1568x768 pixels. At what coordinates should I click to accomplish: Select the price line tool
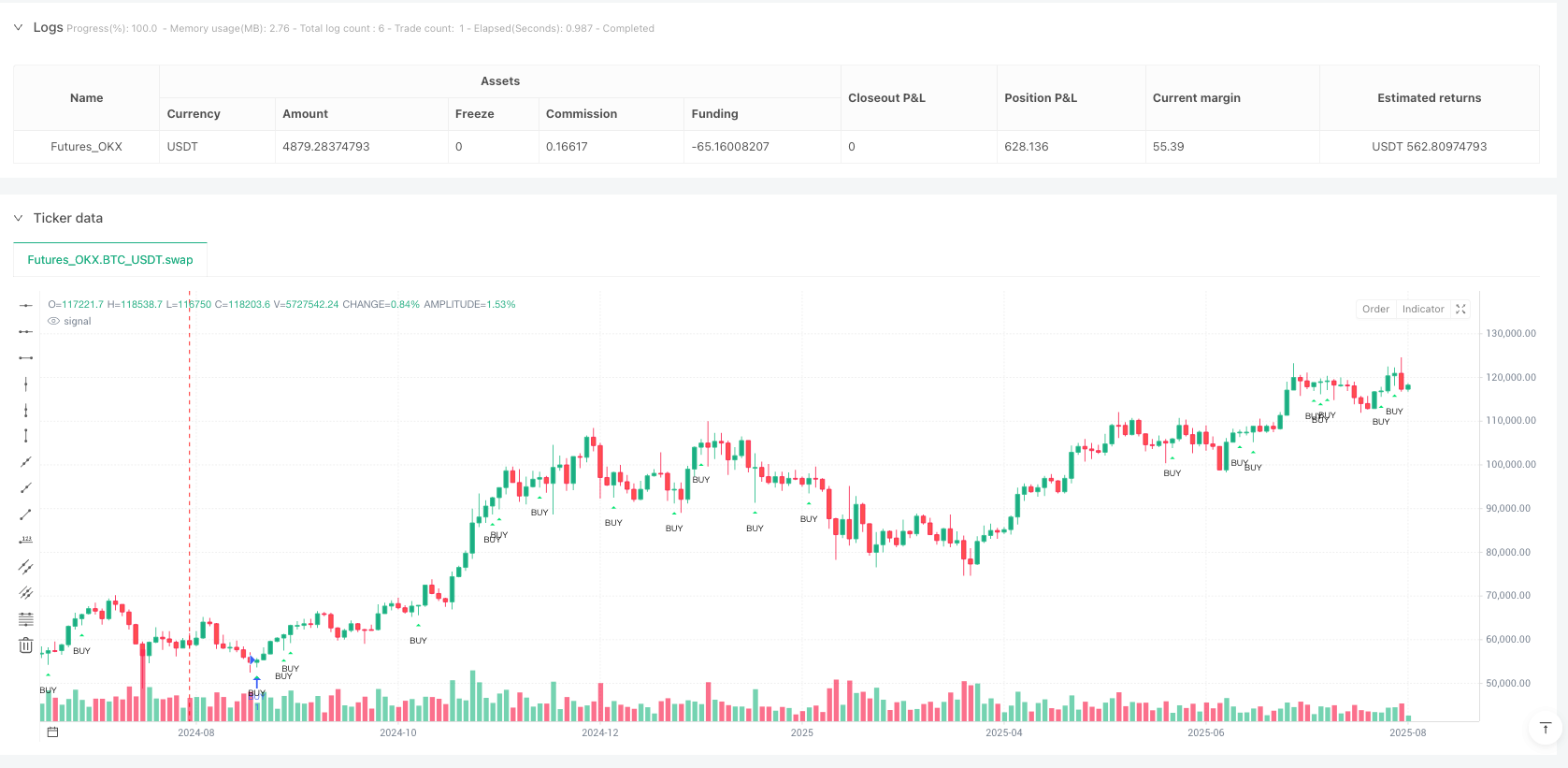pos(26,540)
